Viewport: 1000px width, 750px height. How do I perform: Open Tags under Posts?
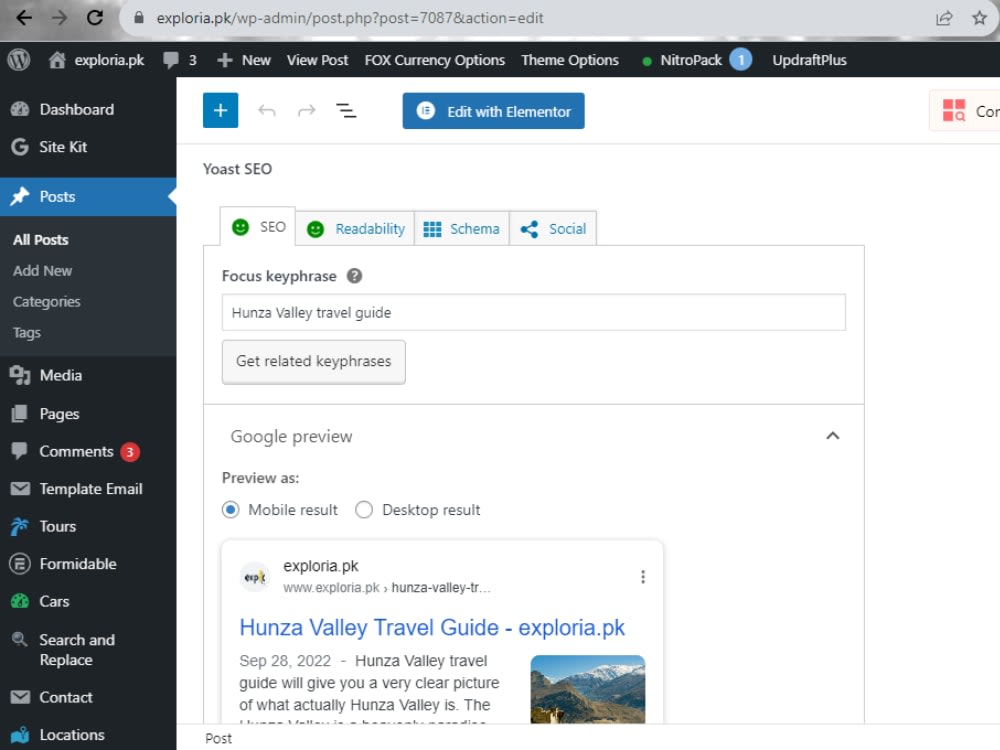click(x=27, y=333)
